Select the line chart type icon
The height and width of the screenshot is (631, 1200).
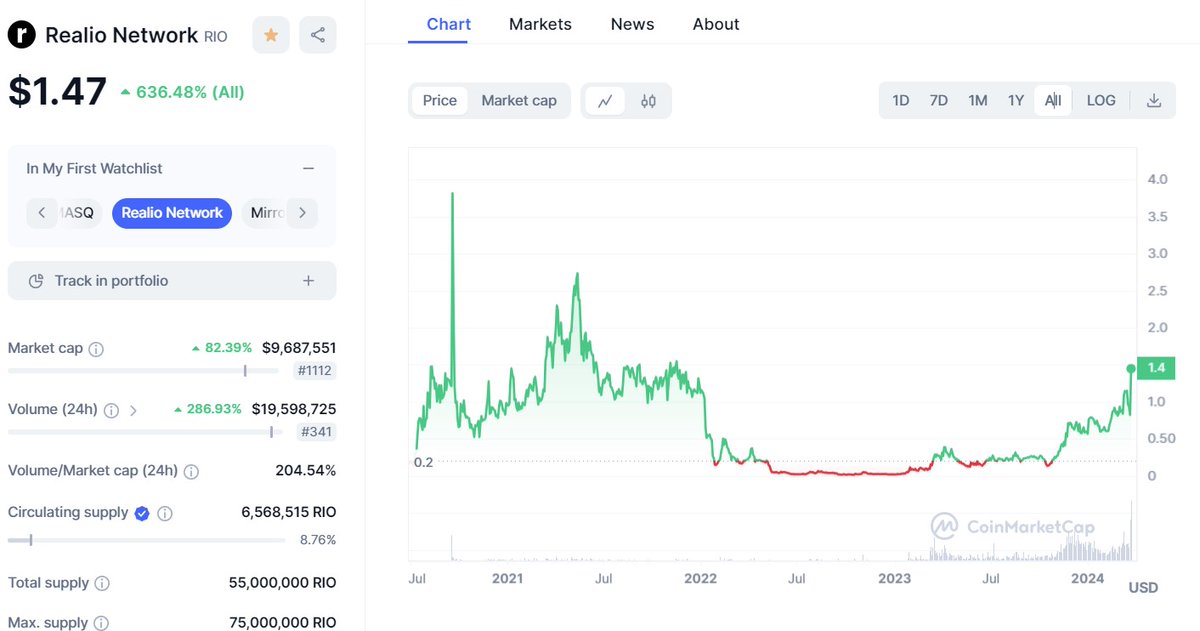(605, 100)
